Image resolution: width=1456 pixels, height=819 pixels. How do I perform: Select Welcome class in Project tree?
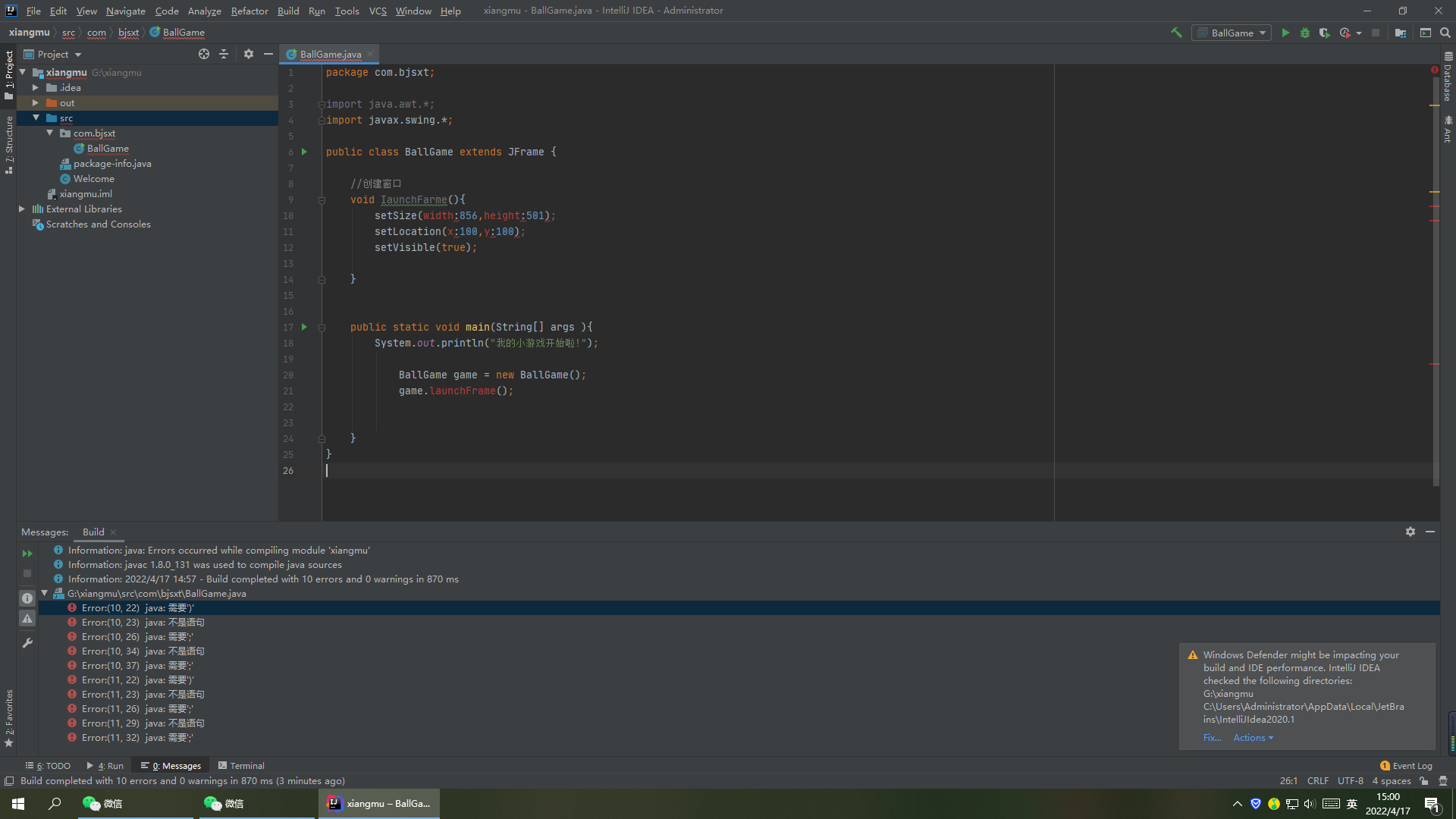tap(93, 179)
